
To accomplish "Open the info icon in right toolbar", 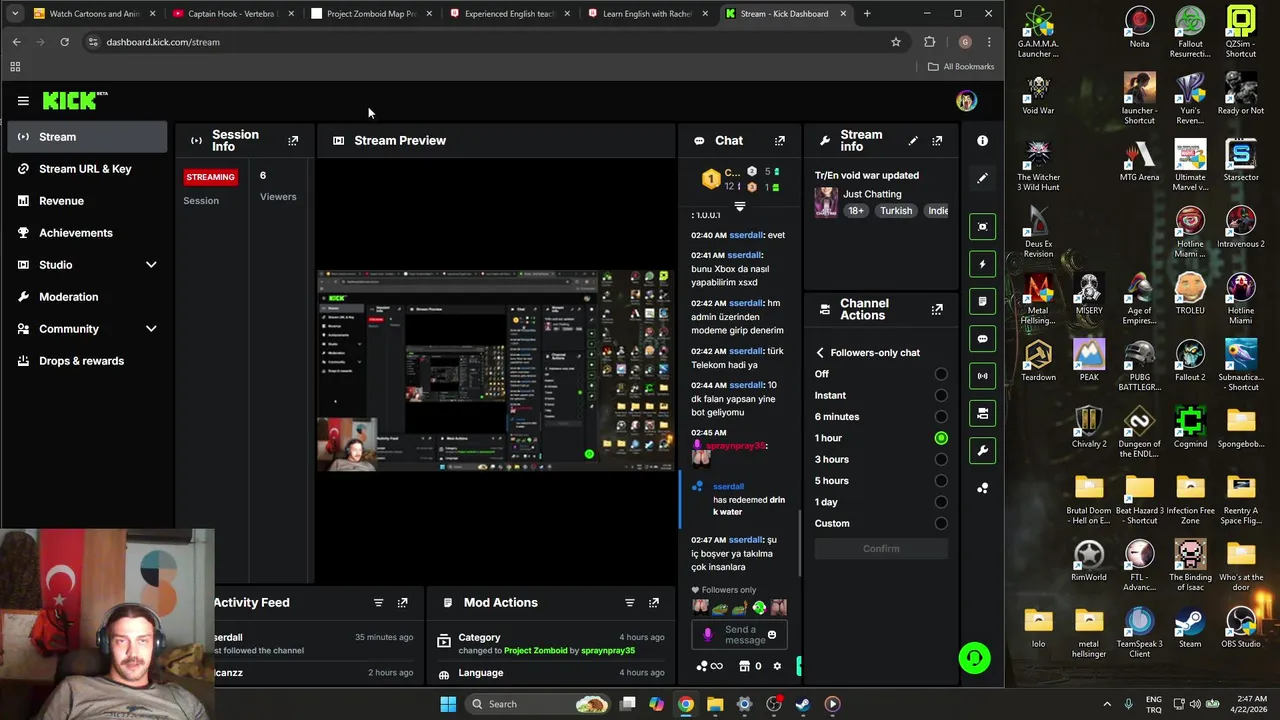I will pos(982,141).
